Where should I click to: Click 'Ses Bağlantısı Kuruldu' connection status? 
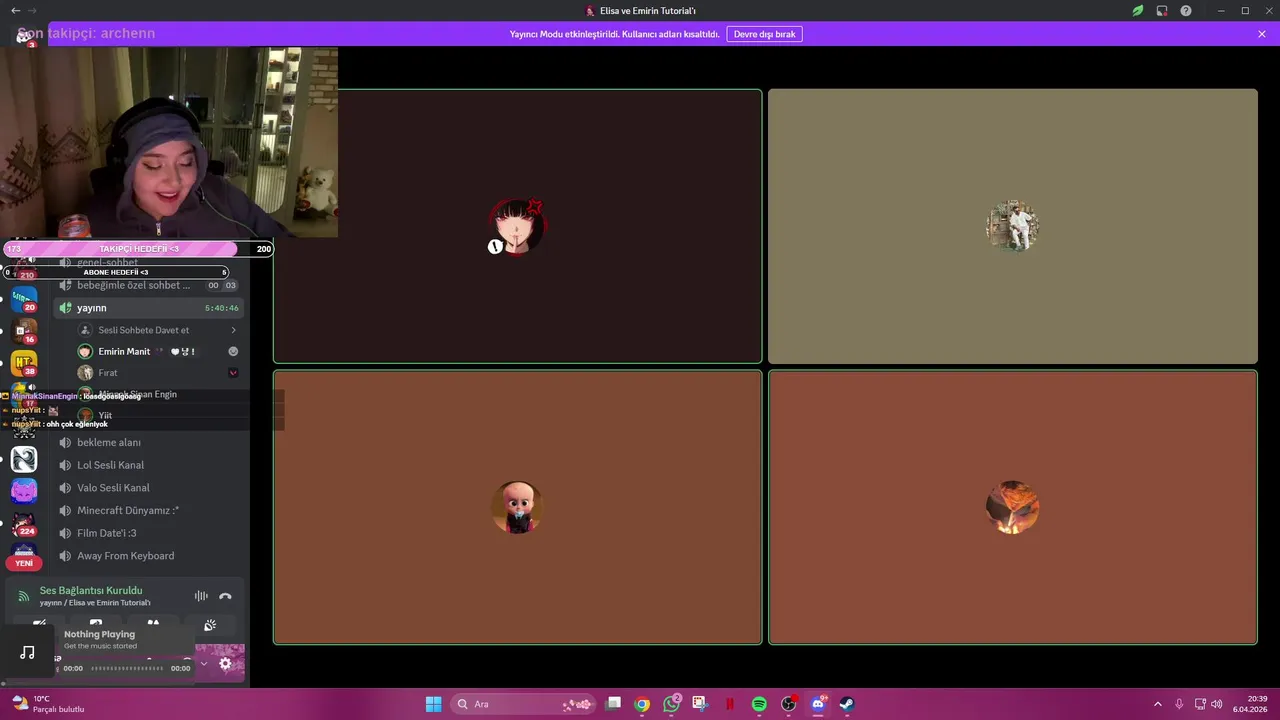91,590
